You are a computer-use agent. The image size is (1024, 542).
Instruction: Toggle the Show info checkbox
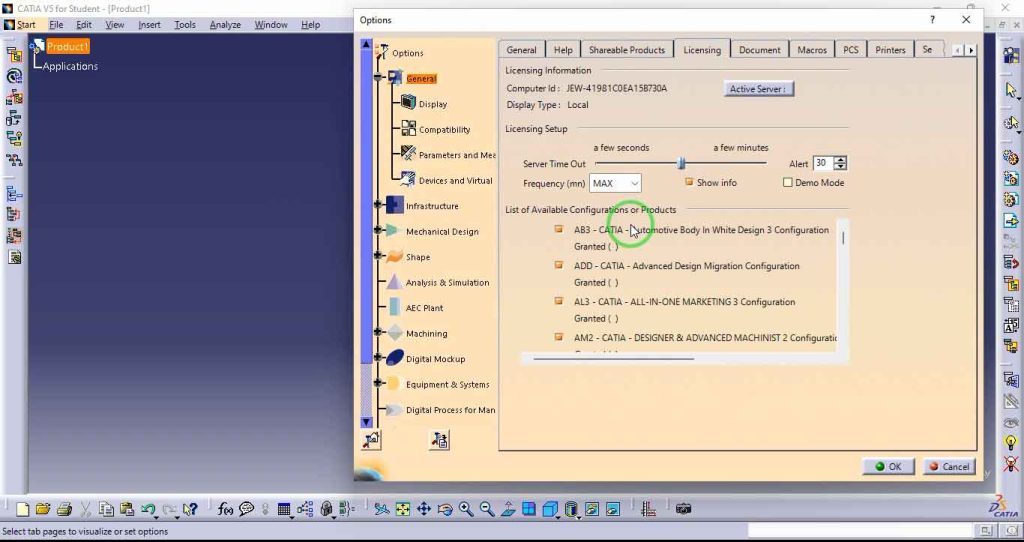pos(689,183)
